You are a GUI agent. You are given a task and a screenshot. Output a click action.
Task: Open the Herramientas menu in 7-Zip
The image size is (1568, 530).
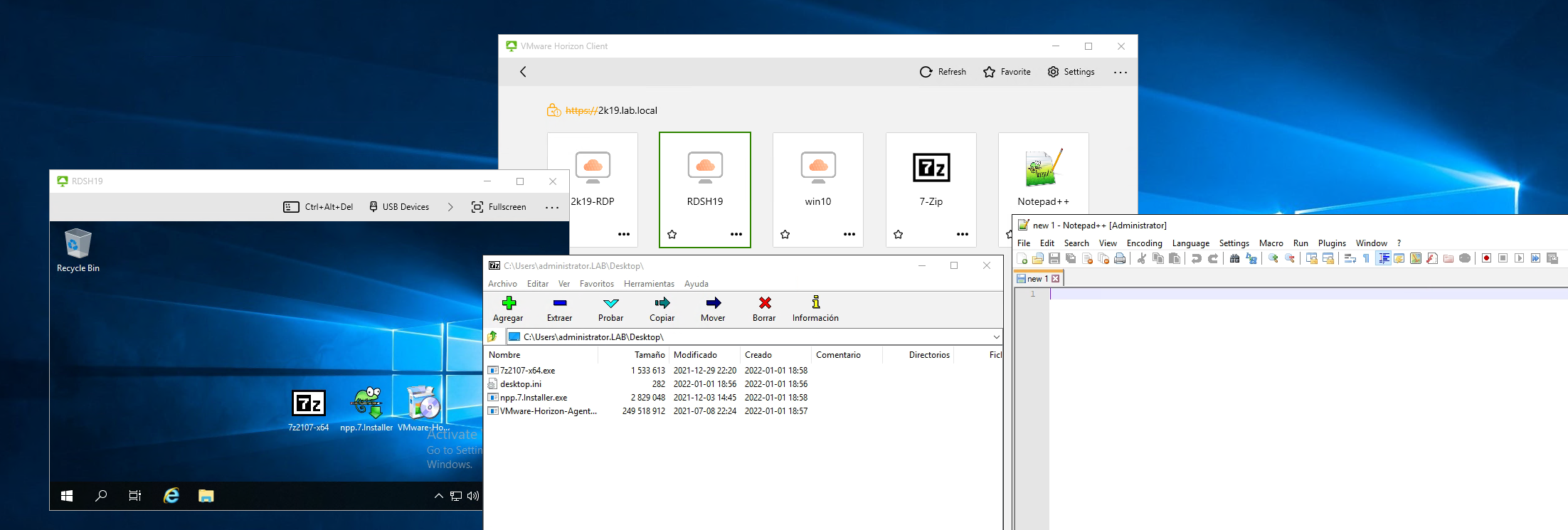pos(648,284)
